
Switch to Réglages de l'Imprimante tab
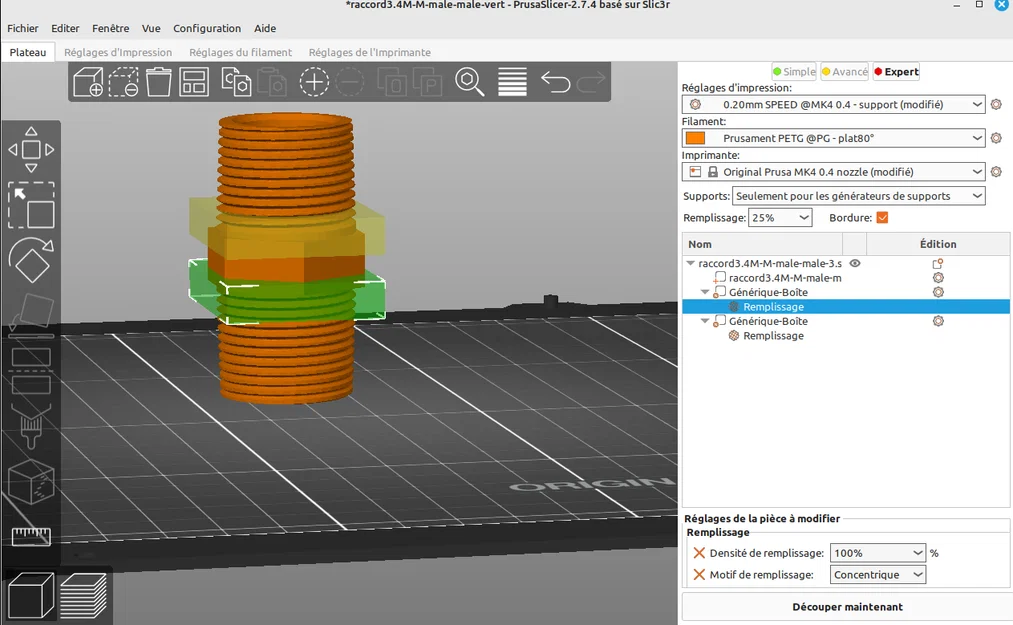click(370, 52)
